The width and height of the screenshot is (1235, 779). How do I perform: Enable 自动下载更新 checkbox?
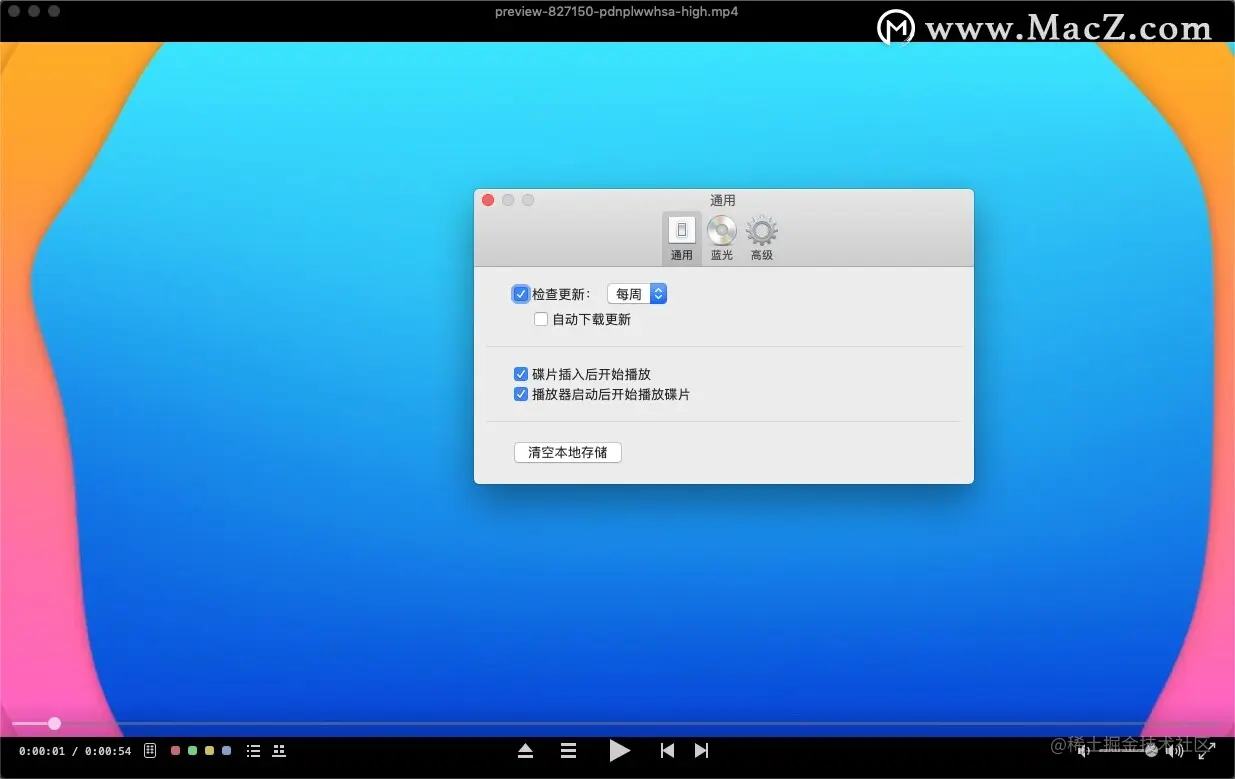point(541,320)
